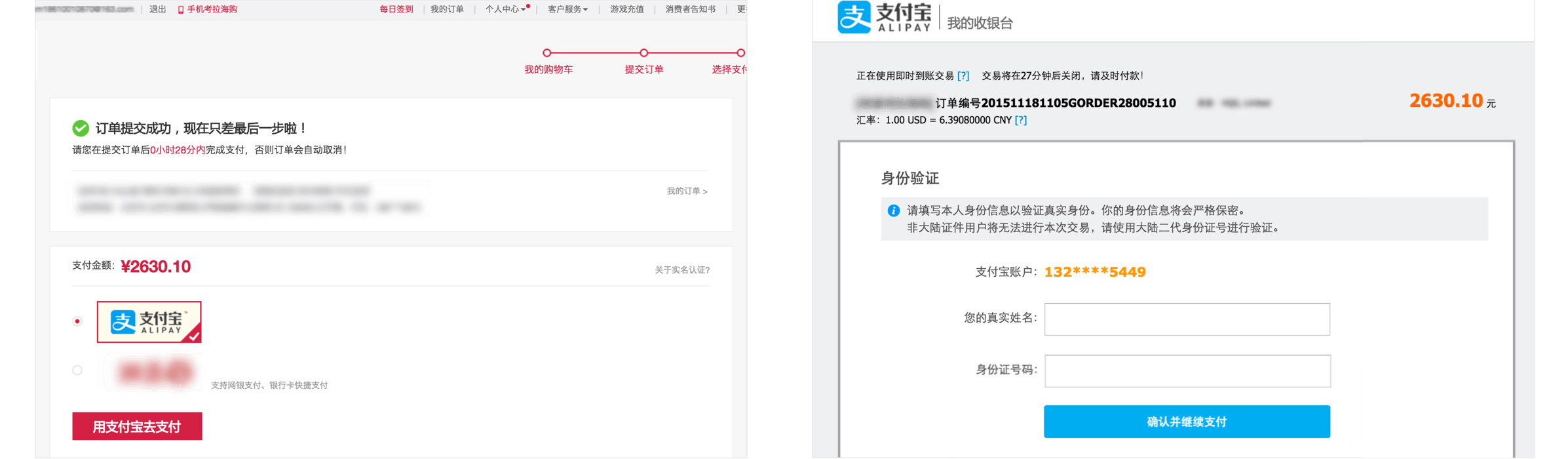
Task: Click the 我的购物车 progress step
Action: [548, 70]
